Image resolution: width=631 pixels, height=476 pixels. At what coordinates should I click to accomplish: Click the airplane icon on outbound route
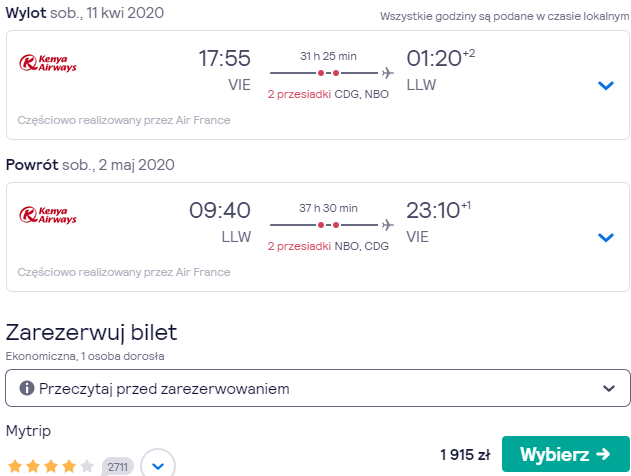coord(388,73)
